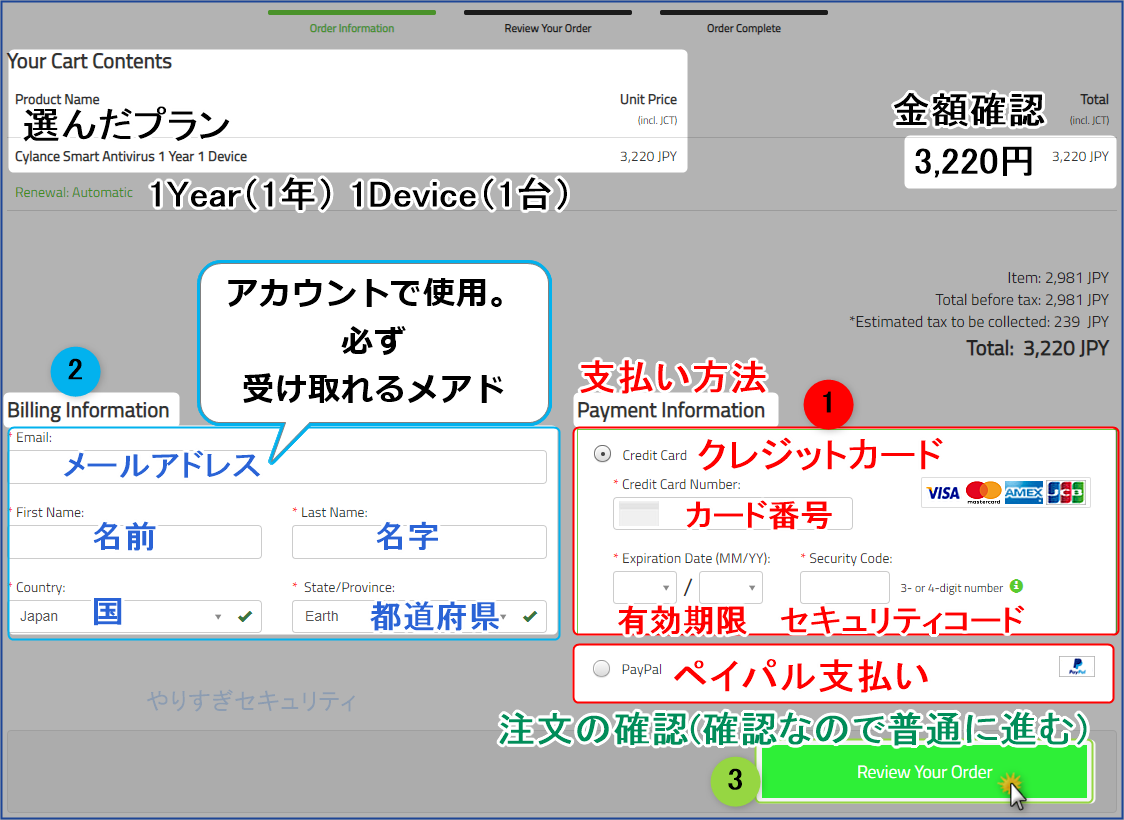
Task: Click the card placeholder icon in number field
Action: point(639,514)
